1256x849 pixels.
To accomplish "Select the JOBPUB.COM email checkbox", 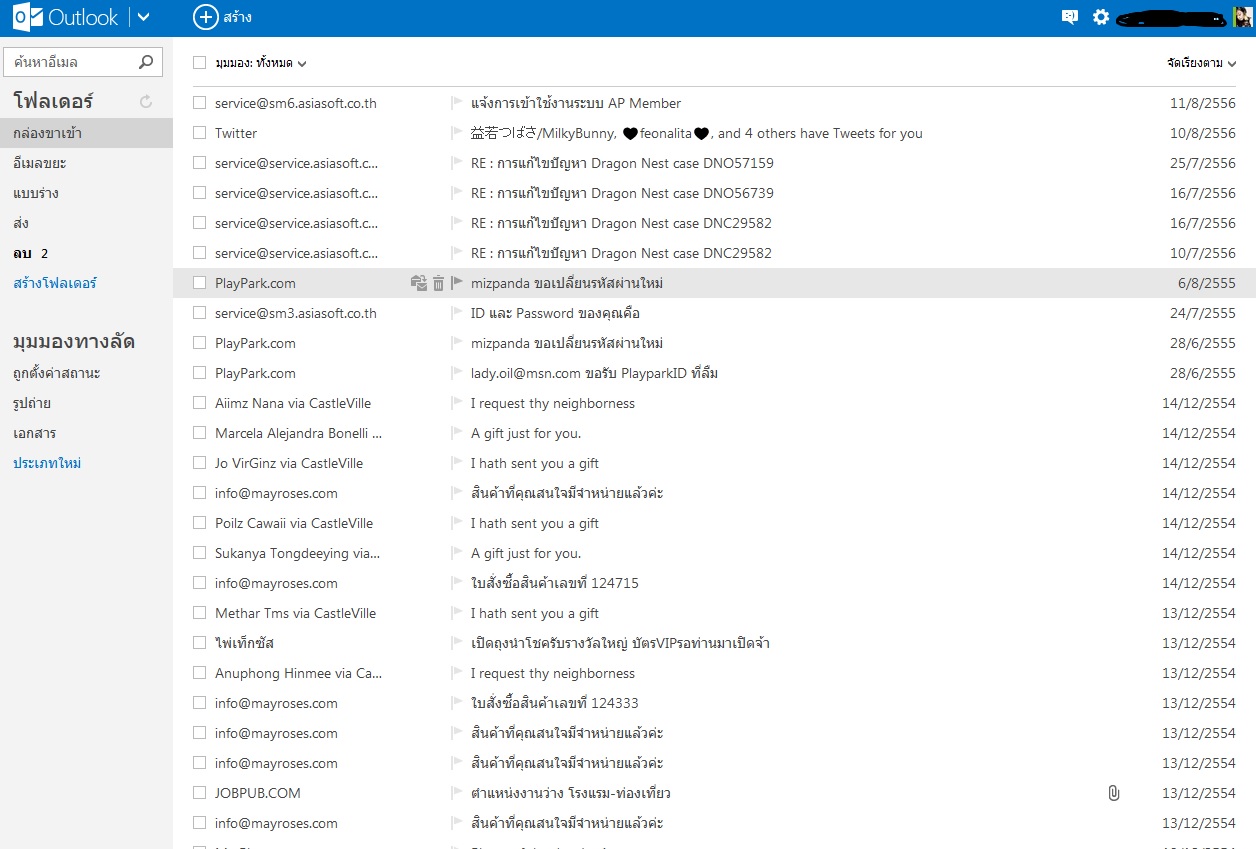I will (x=200, y=793).
